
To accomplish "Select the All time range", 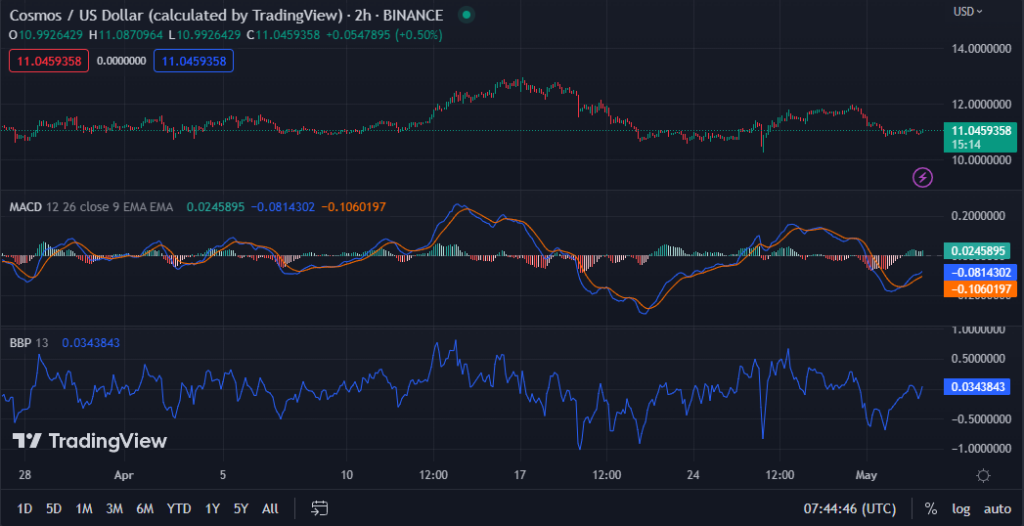I will 270,508.
